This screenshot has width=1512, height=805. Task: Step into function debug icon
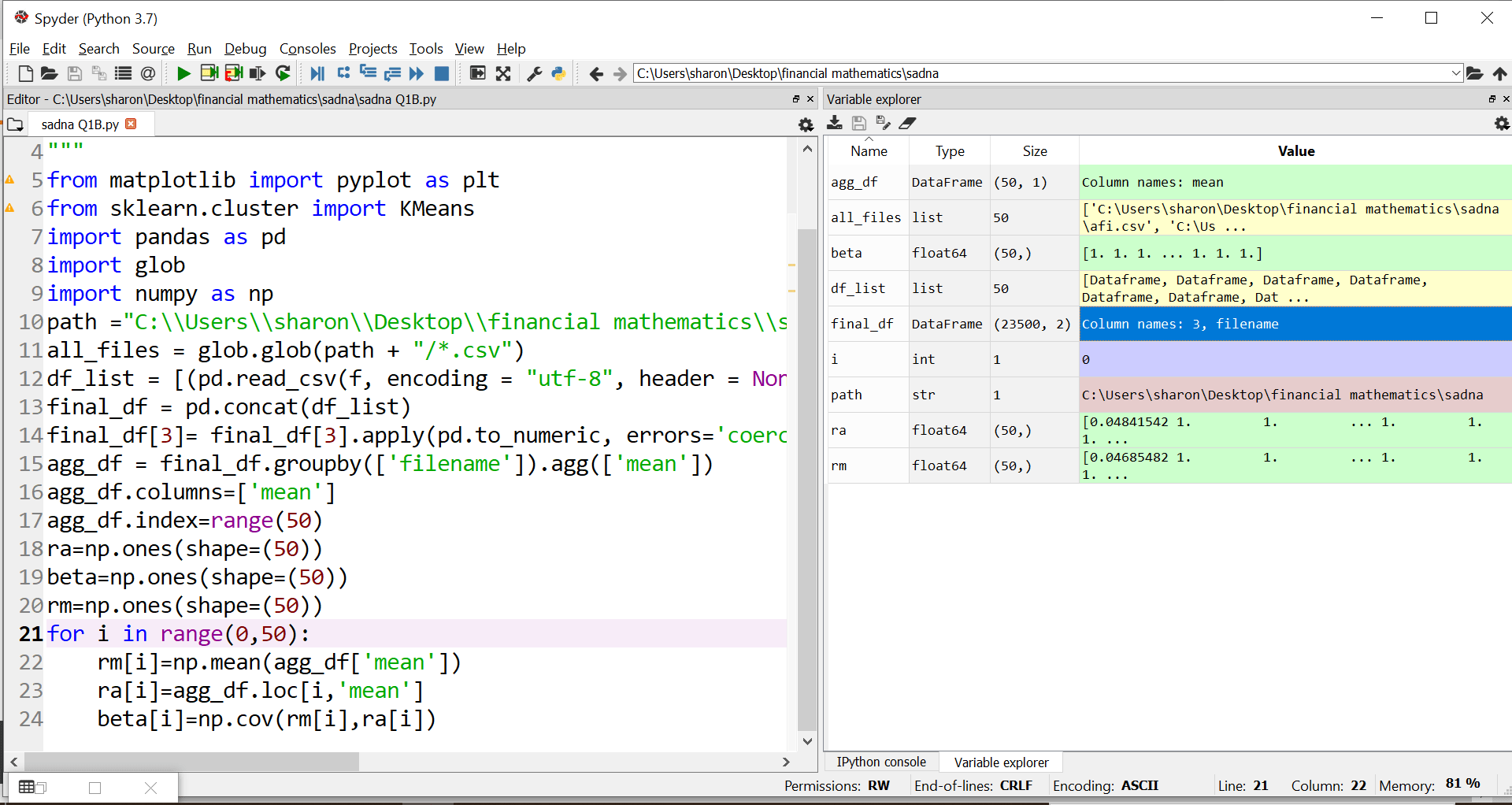coord(368,73)
